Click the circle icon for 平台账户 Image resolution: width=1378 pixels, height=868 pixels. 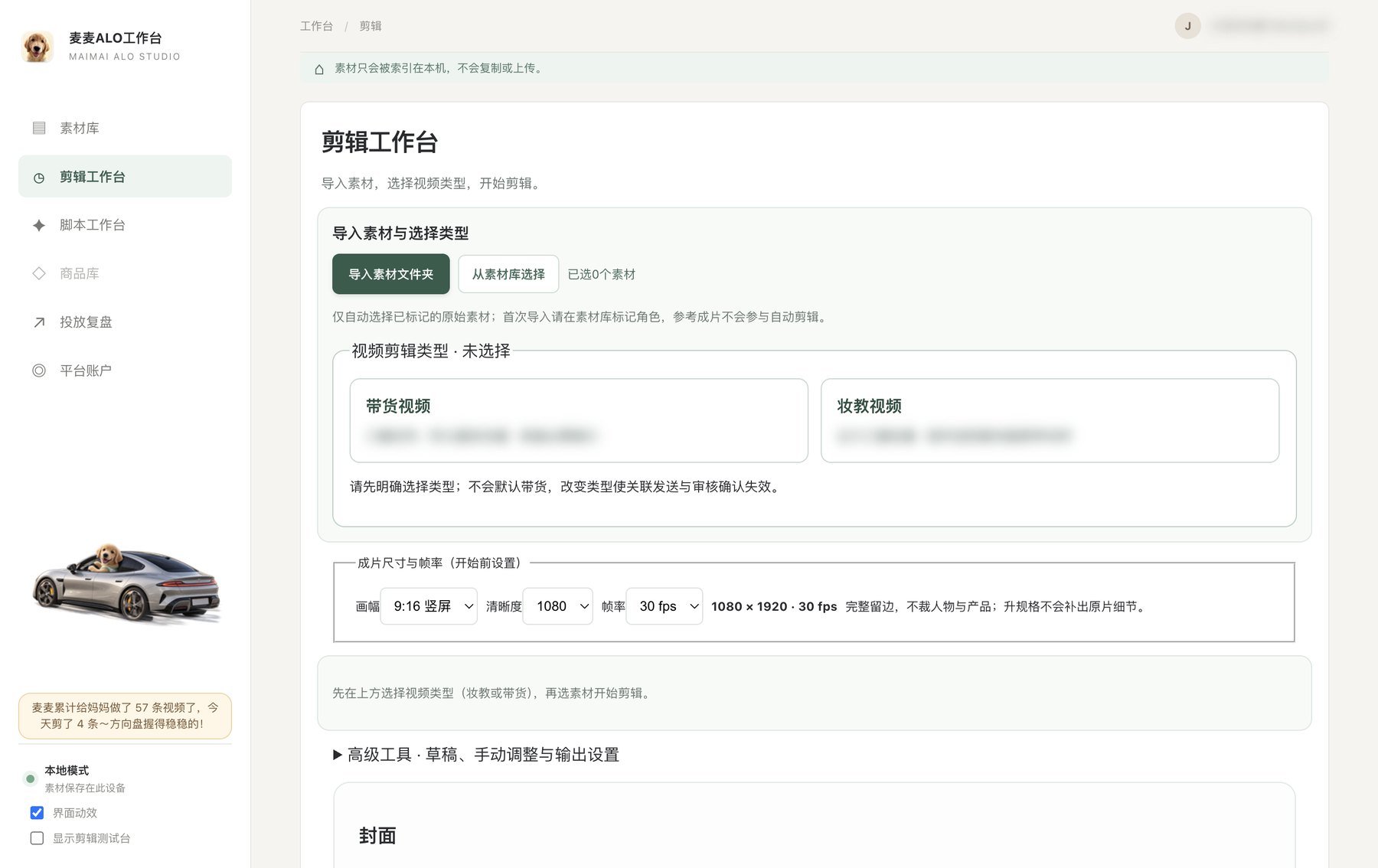click(39, 370)
